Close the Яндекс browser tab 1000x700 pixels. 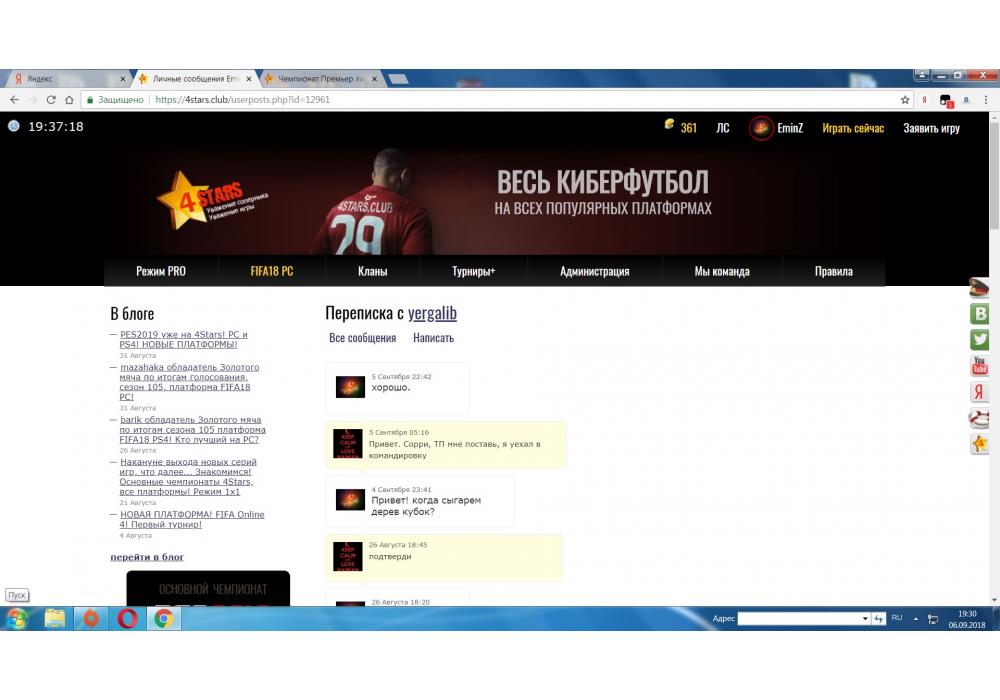click(122, 79)
